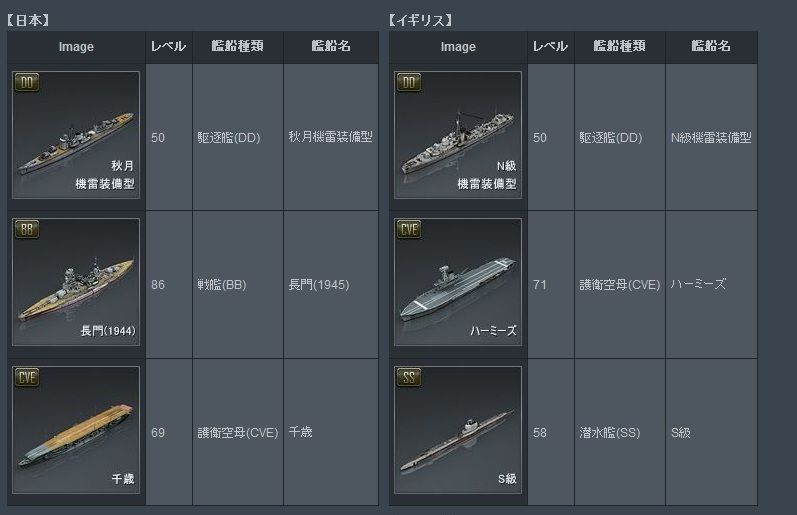The height and width of the screenshot is (515, 797).
Task: Click the BB badge on Nagato image
Action: [x=27, y=229]
